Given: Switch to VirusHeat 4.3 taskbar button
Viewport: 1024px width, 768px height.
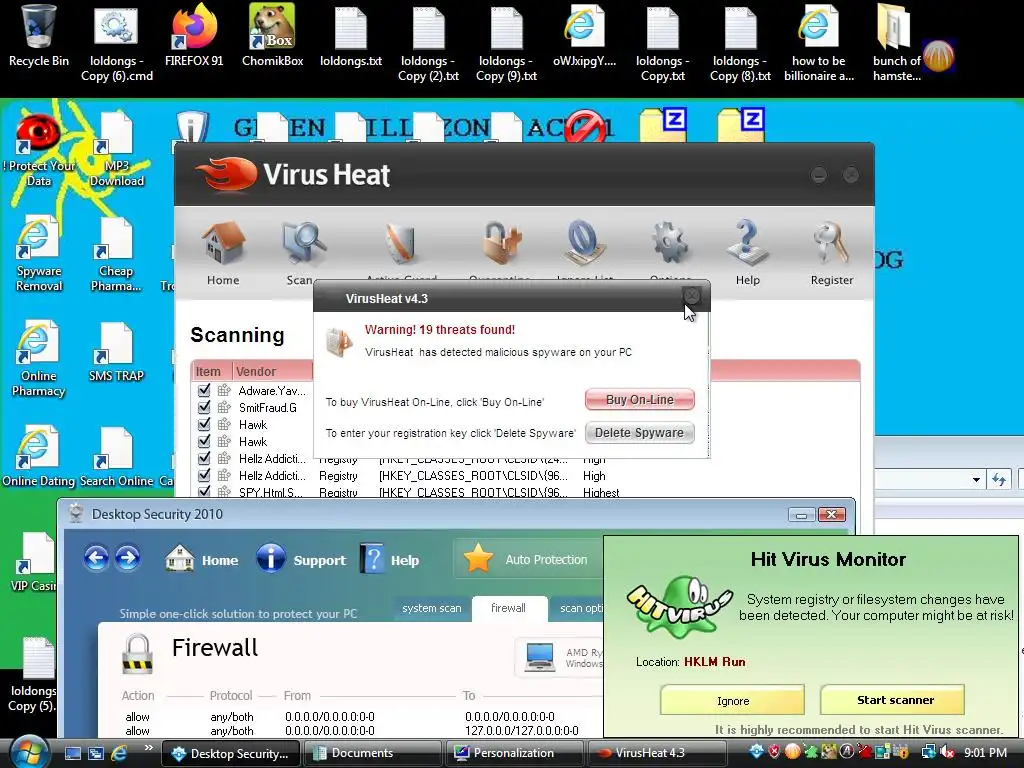Looking at the screenshot, I should click(x=656, y=753).
